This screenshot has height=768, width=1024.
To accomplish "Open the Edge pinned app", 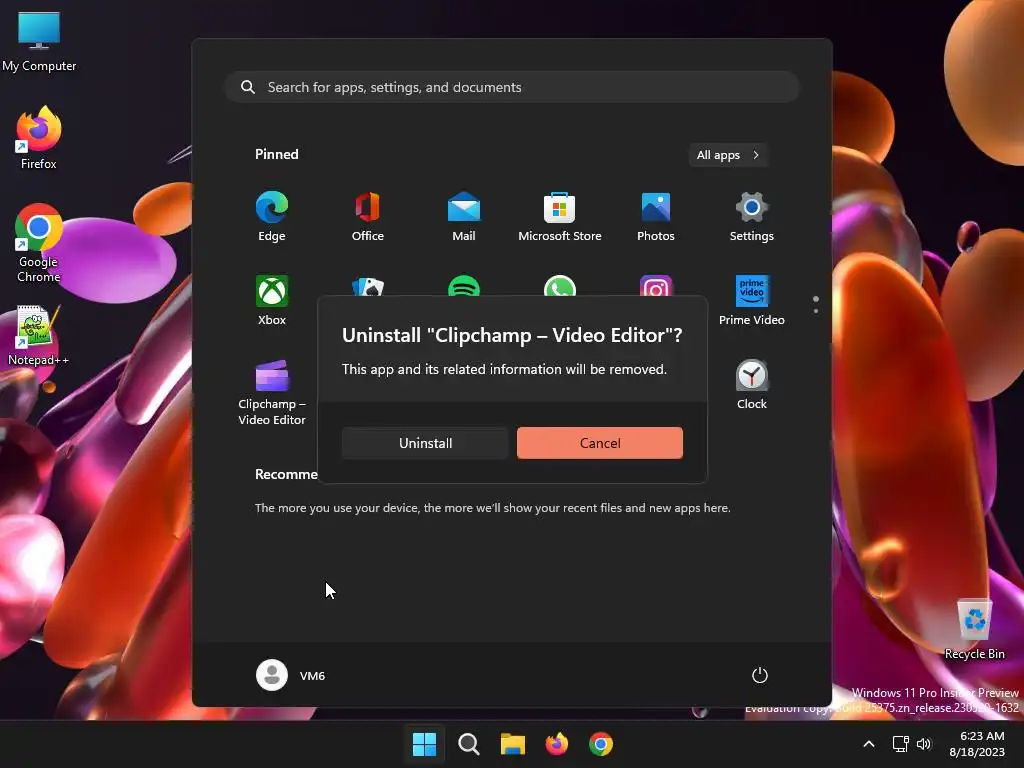I will tap(272, 217).
